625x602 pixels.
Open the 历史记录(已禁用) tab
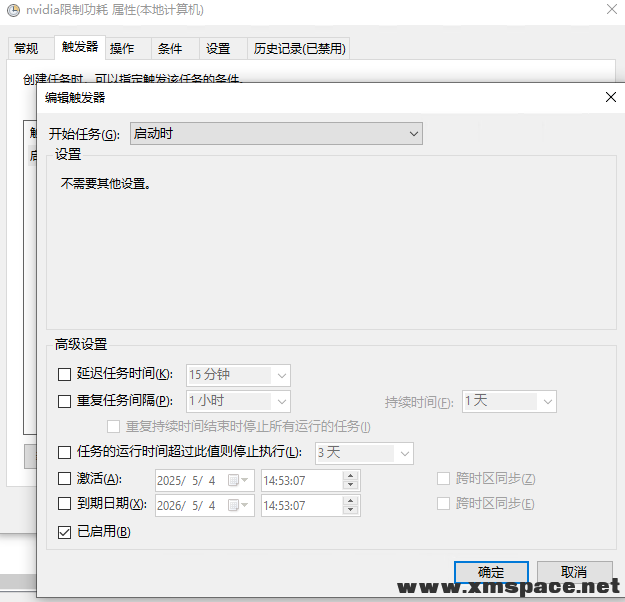coord(299,49)
